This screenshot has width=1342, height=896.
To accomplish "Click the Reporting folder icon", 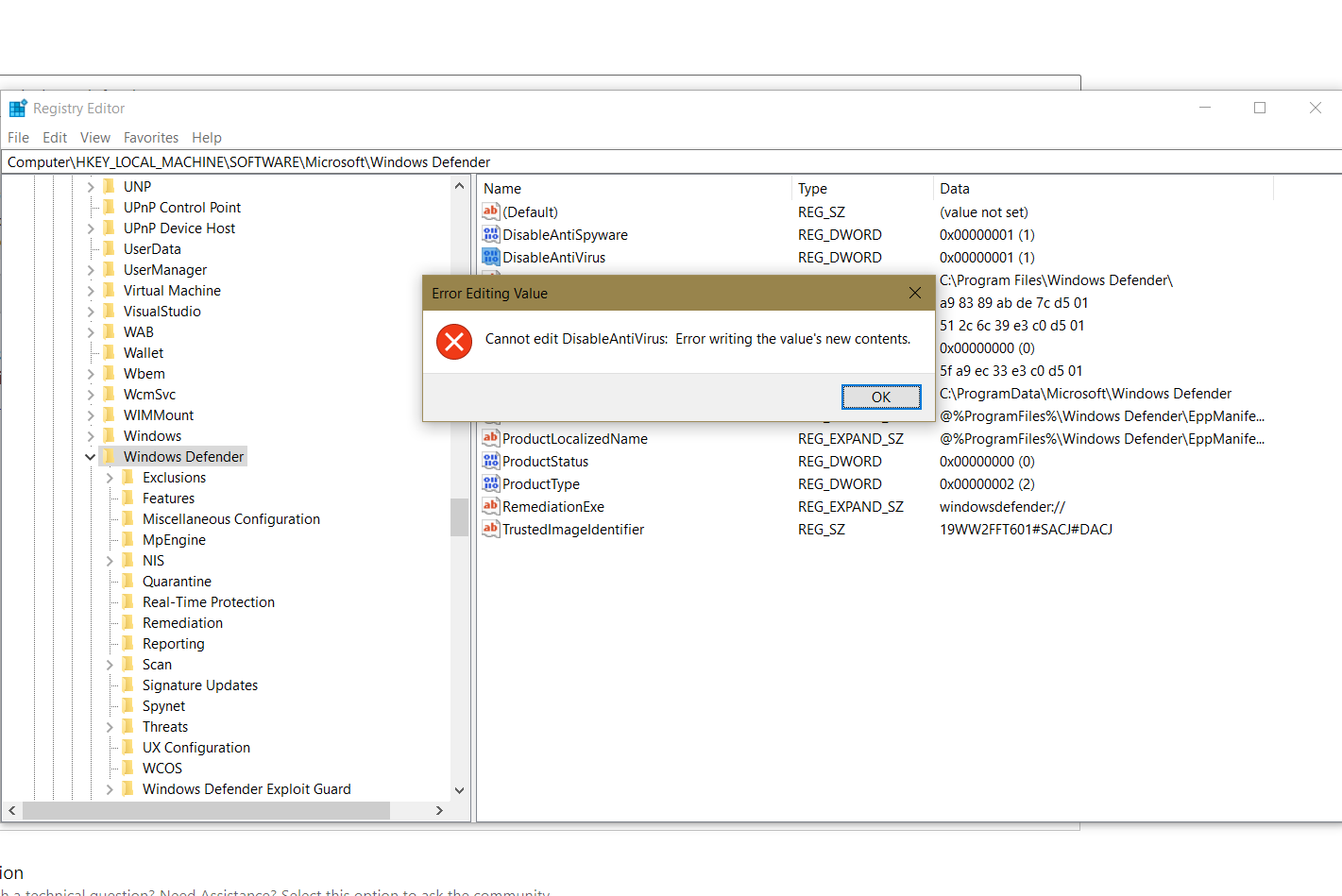I will coord(127,643).
